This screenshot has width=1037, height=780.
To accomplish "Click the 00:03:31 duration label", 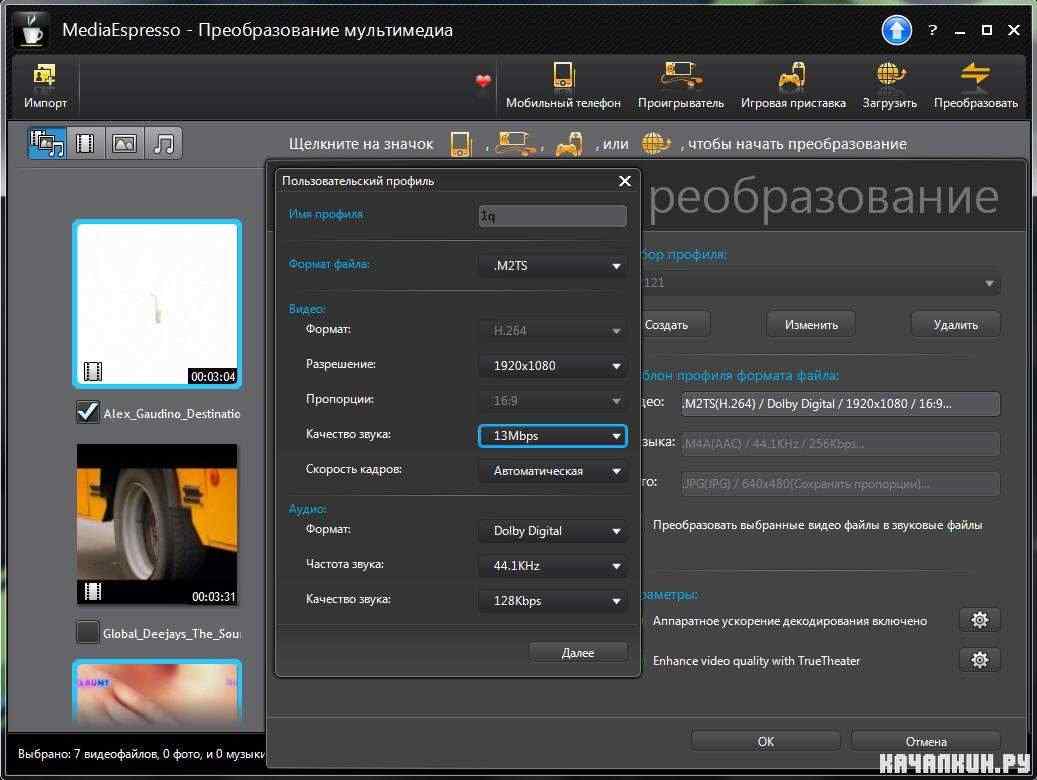I will [x=214, y=596].
